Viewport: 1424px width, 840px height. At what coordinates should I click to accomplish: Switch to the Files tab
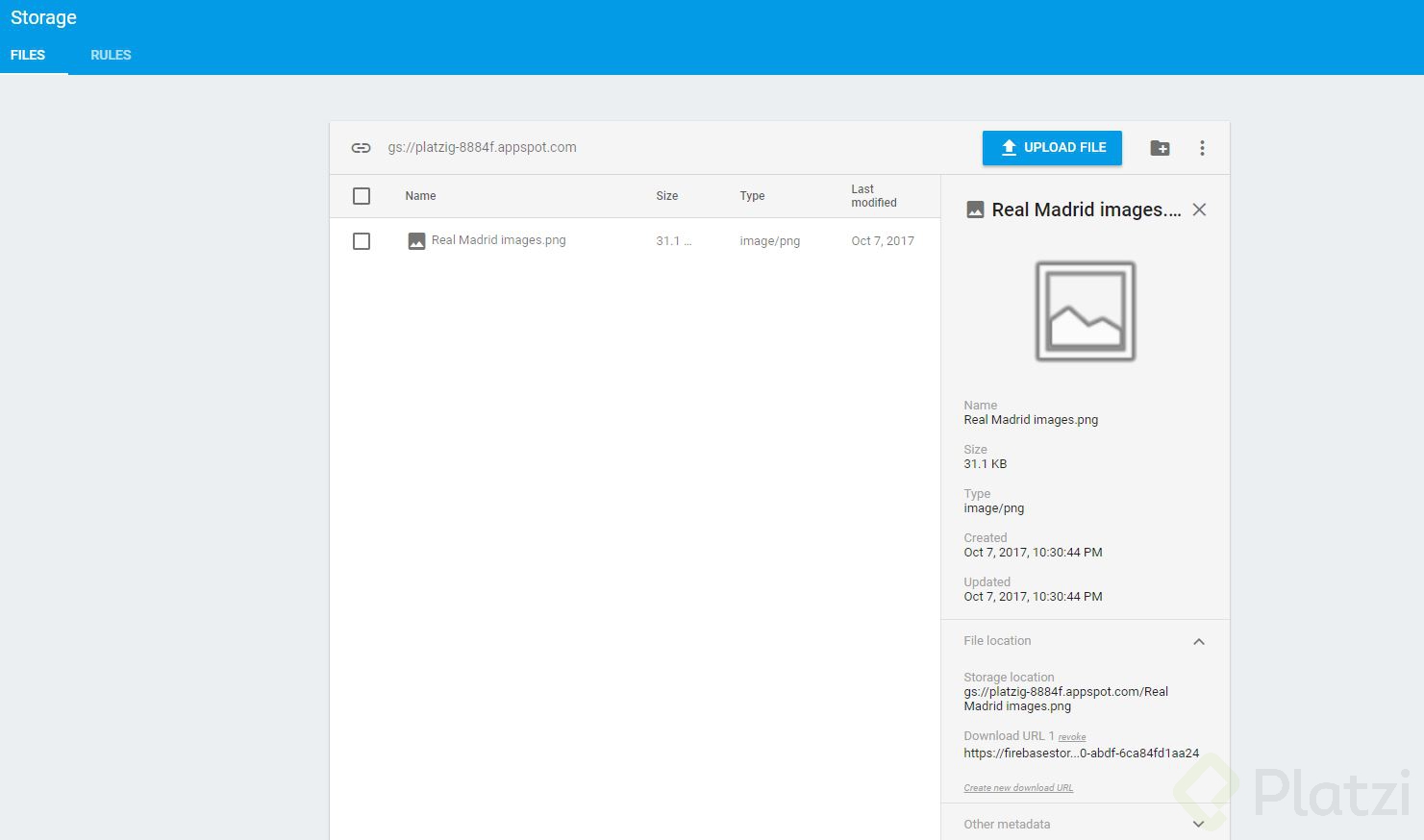28,55
